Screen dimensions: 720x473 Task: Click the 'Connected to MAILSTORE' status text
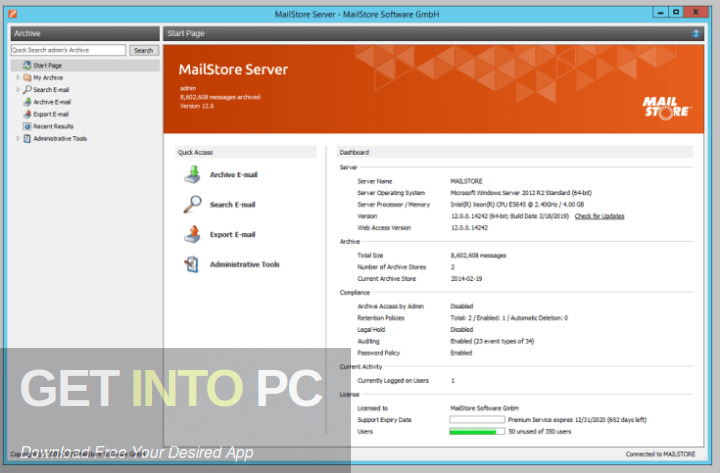coord(660,454)
